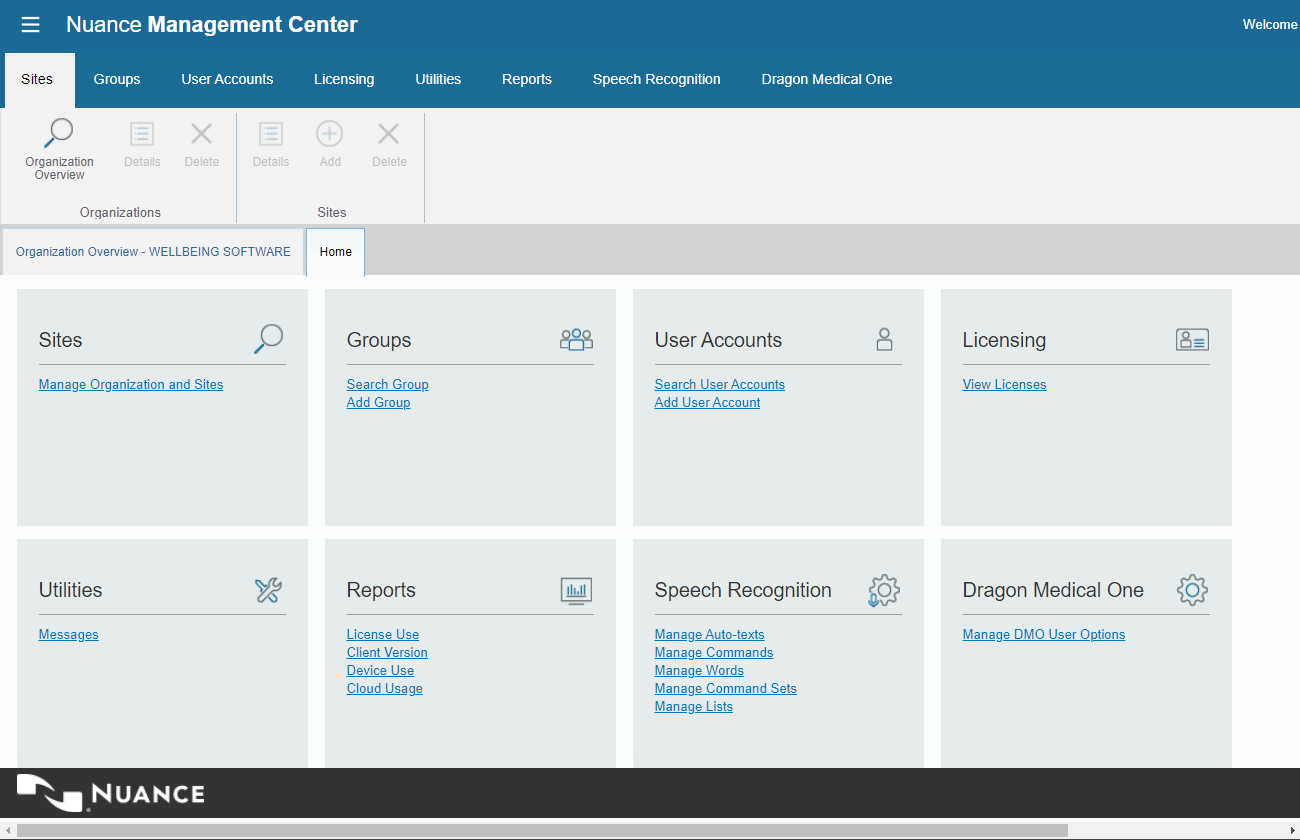Open the Groups ribbon tab
This screenshot has height=840, width=1300.
pyautogui.click(x=117, y=80)
